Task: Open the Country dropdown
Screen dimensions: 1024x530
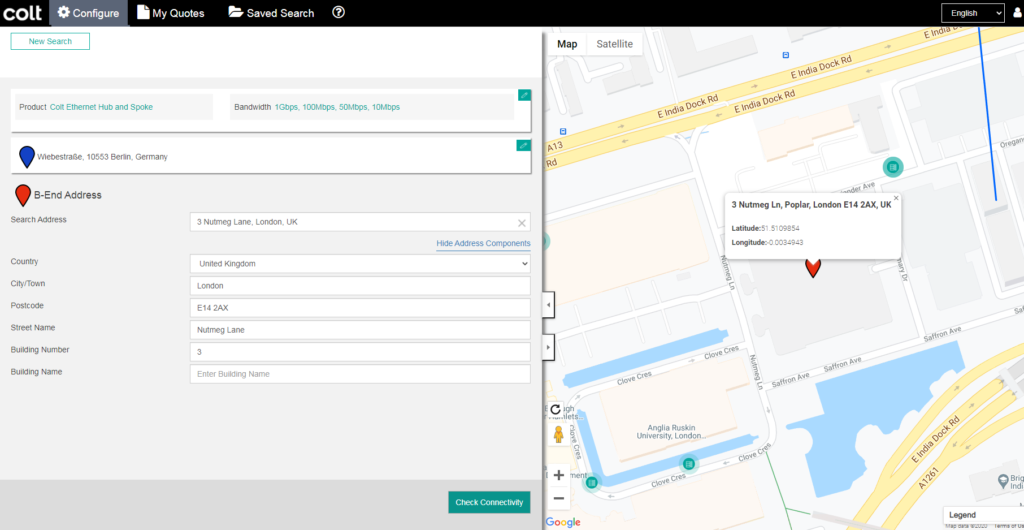Action: pos(360,264)
